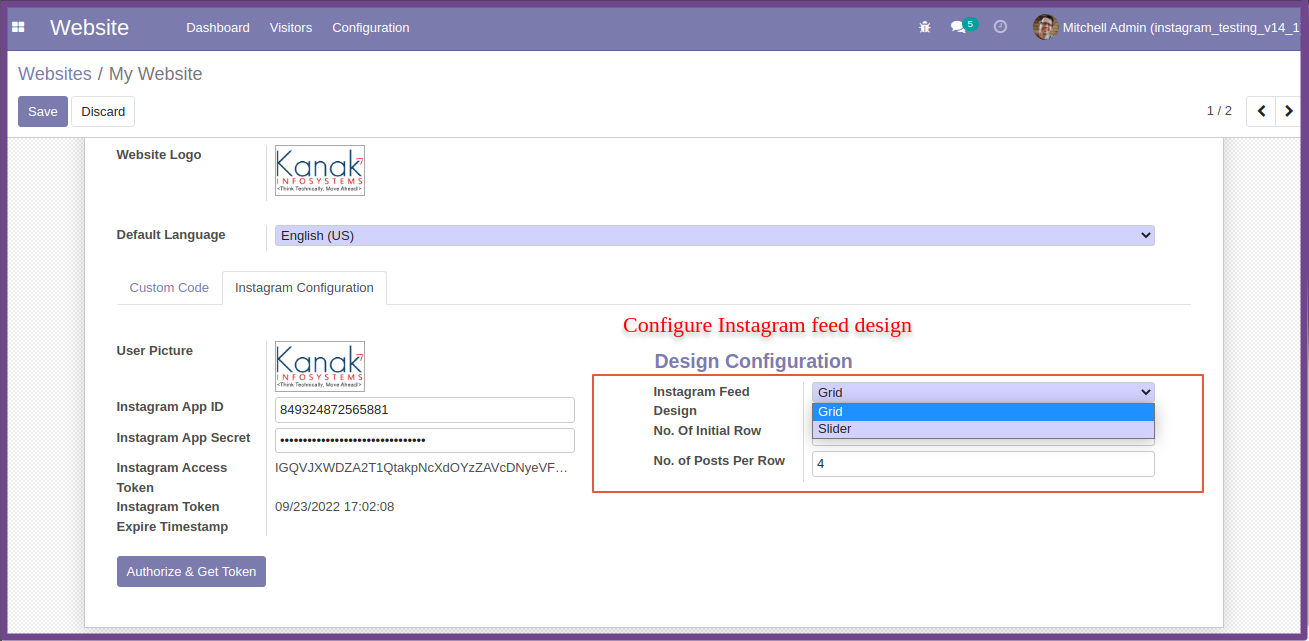The width and height of the screenshot is (1309, 641).
Task: Open the conversations chat icon
Action: pyautogui.click(x=959, y=27)
